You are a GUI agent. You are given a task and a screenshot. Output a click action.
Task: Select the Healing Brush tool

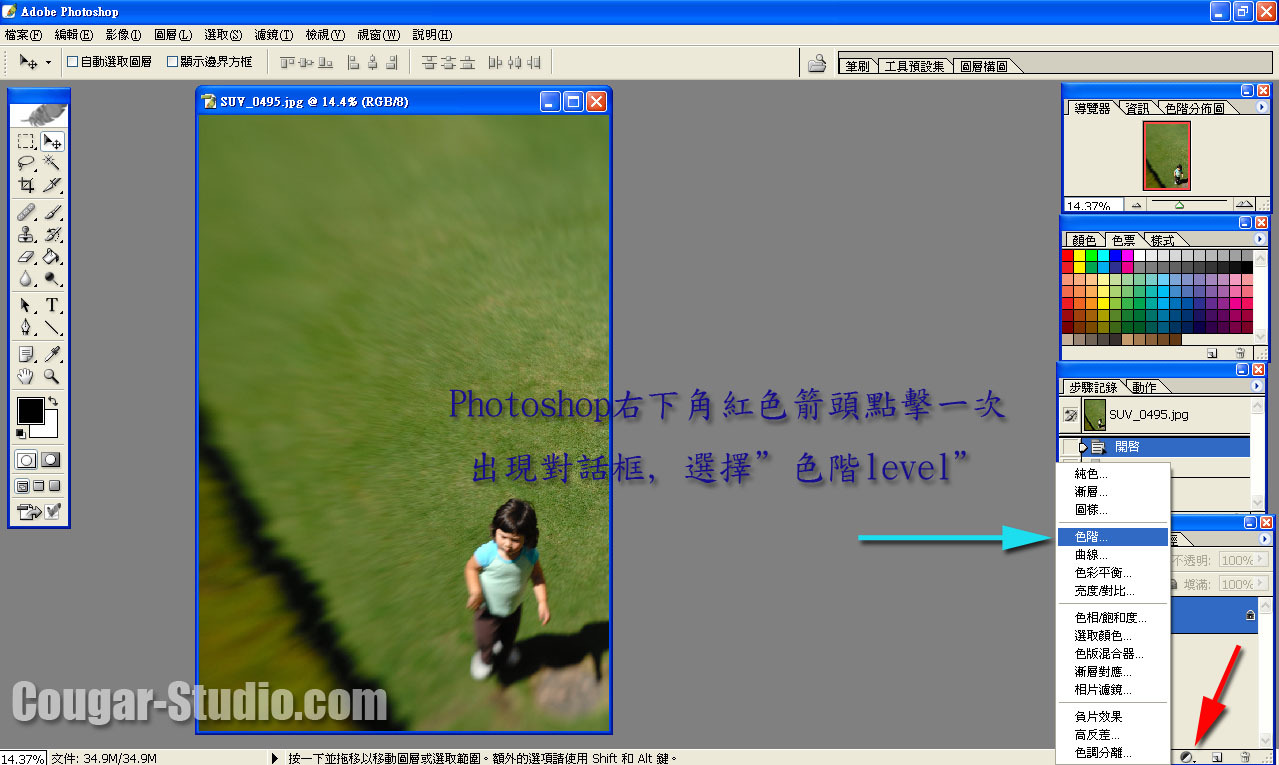point(27,212)
